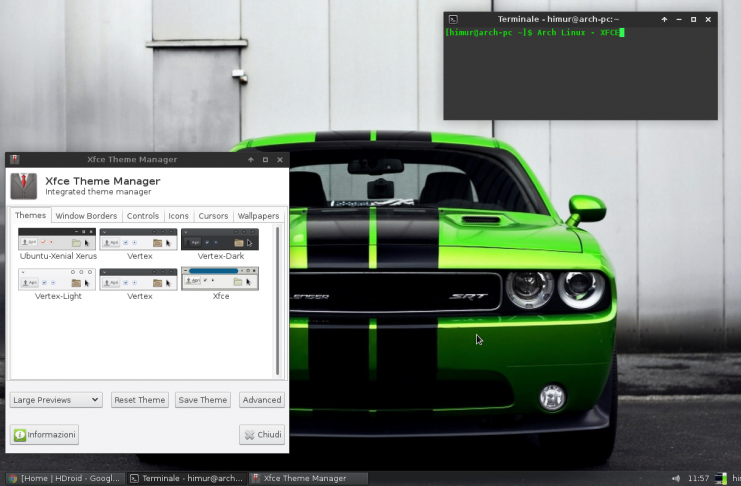Open the Window Borders tab
This screenshot has width=741, height=486.
coord(86,216)
